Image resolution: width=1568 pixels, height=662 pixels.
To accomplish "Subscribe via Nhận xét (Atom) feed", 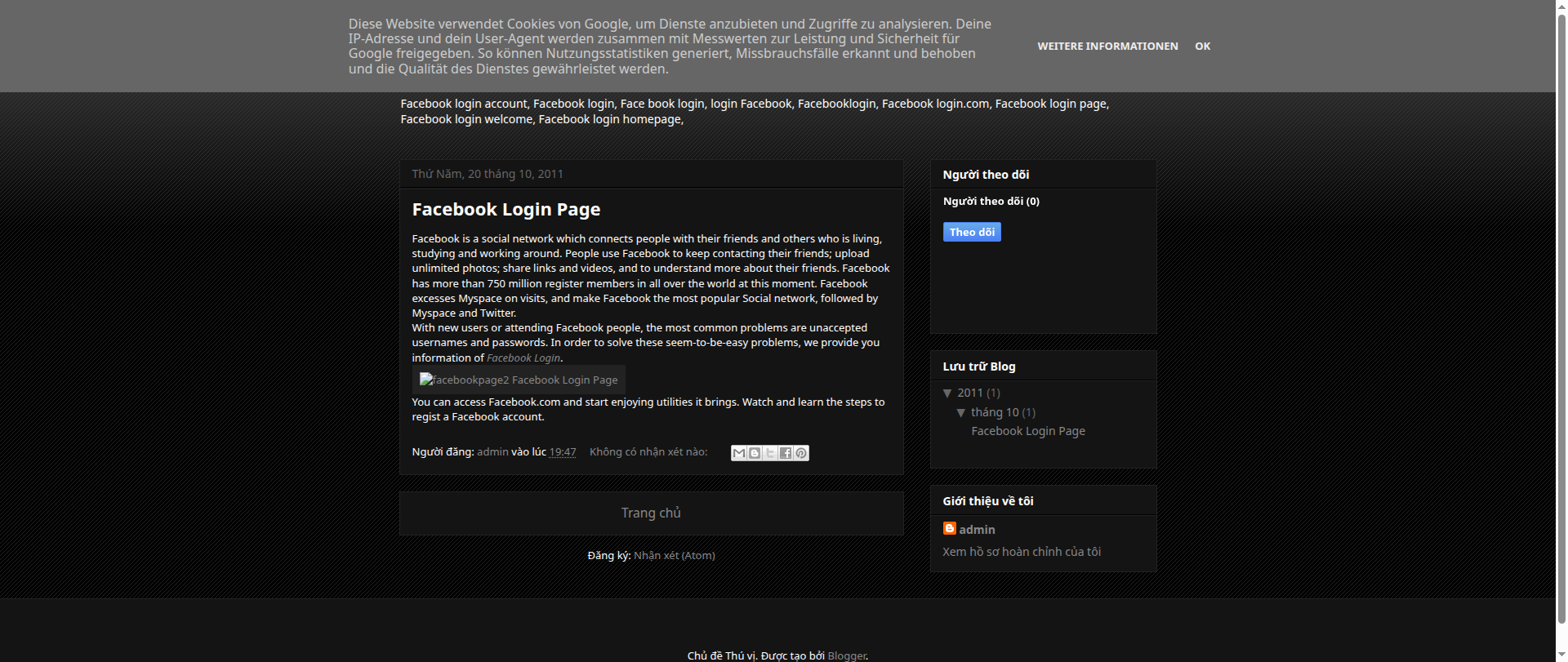I will coord(674,556).
